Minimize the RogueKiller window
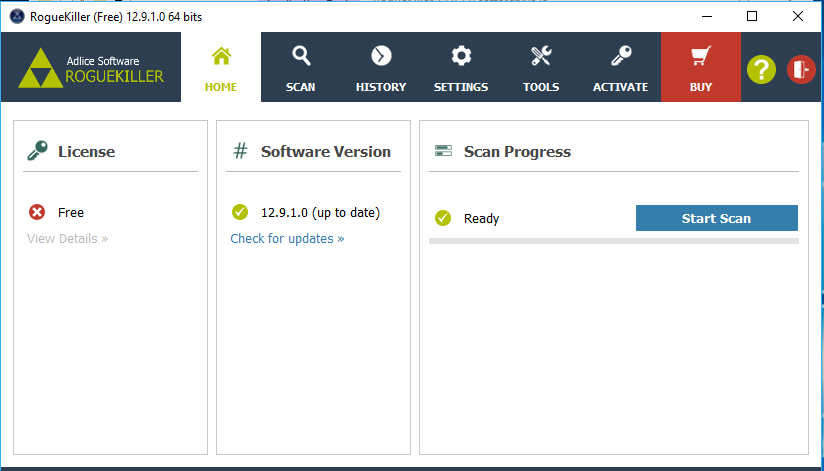824x471 pixels. click(707, 16)
